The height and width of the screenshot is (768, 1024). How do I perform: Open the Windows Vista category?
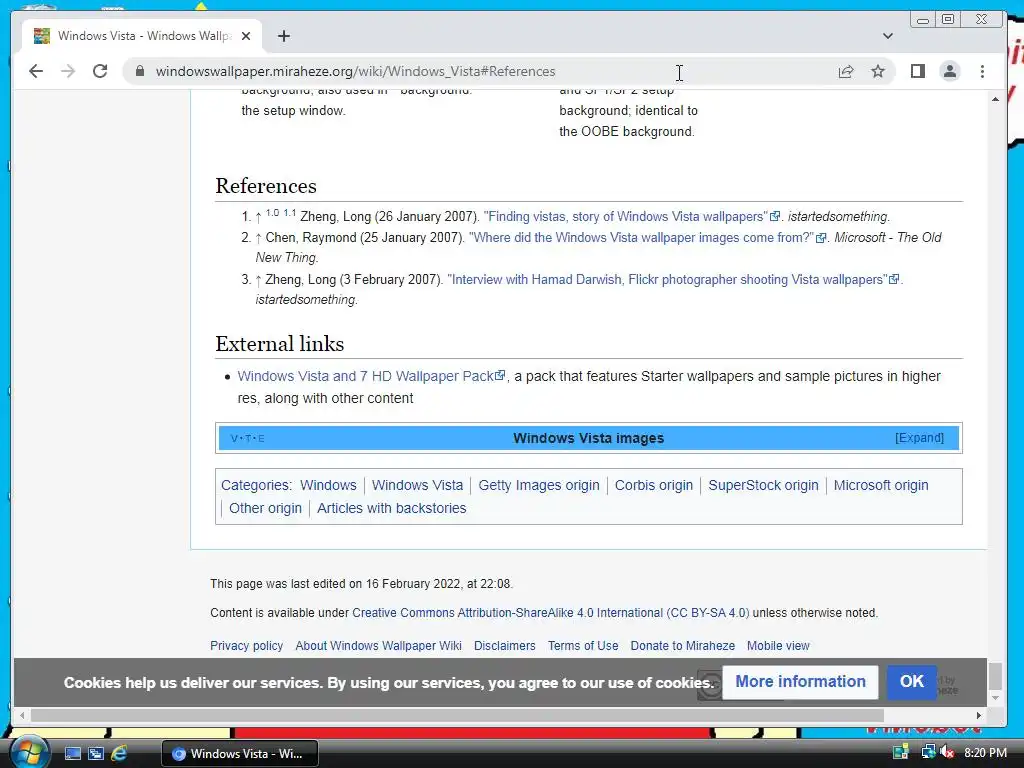pos(417,485)
